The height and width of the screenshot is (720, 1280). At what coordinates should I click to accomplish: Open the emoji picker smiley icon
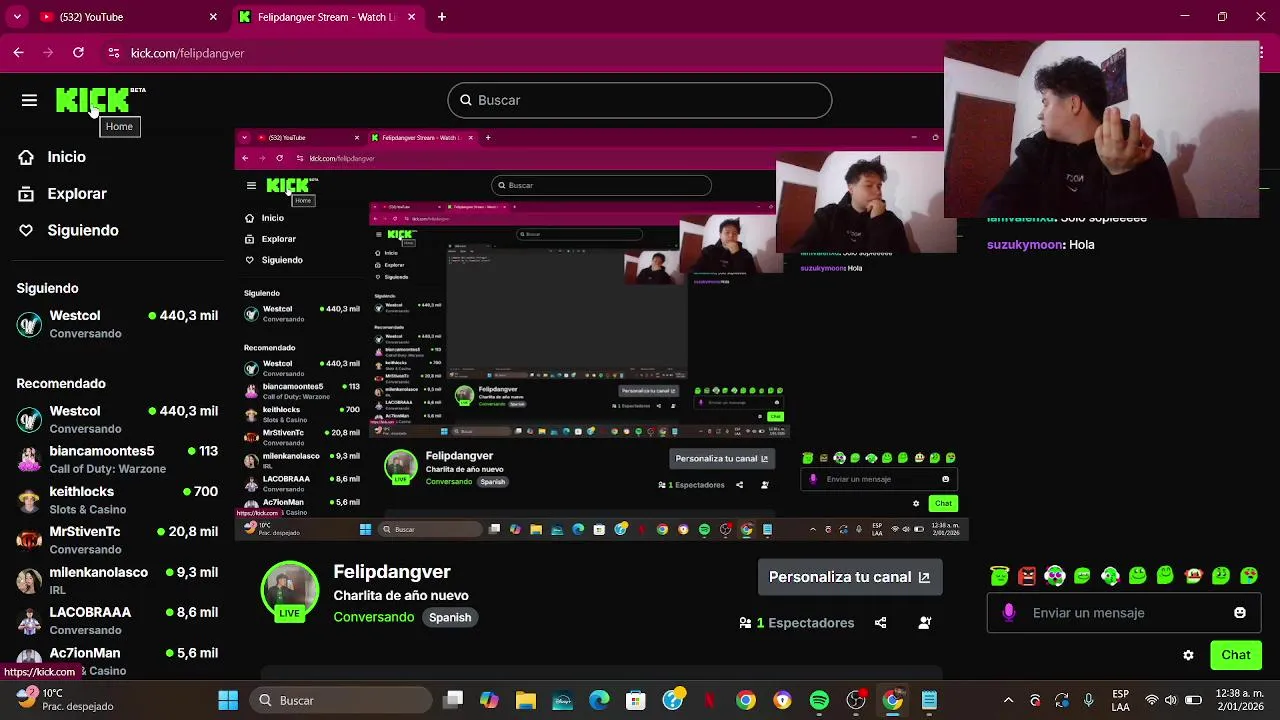pyautogui.click(x=1240, y=613)
